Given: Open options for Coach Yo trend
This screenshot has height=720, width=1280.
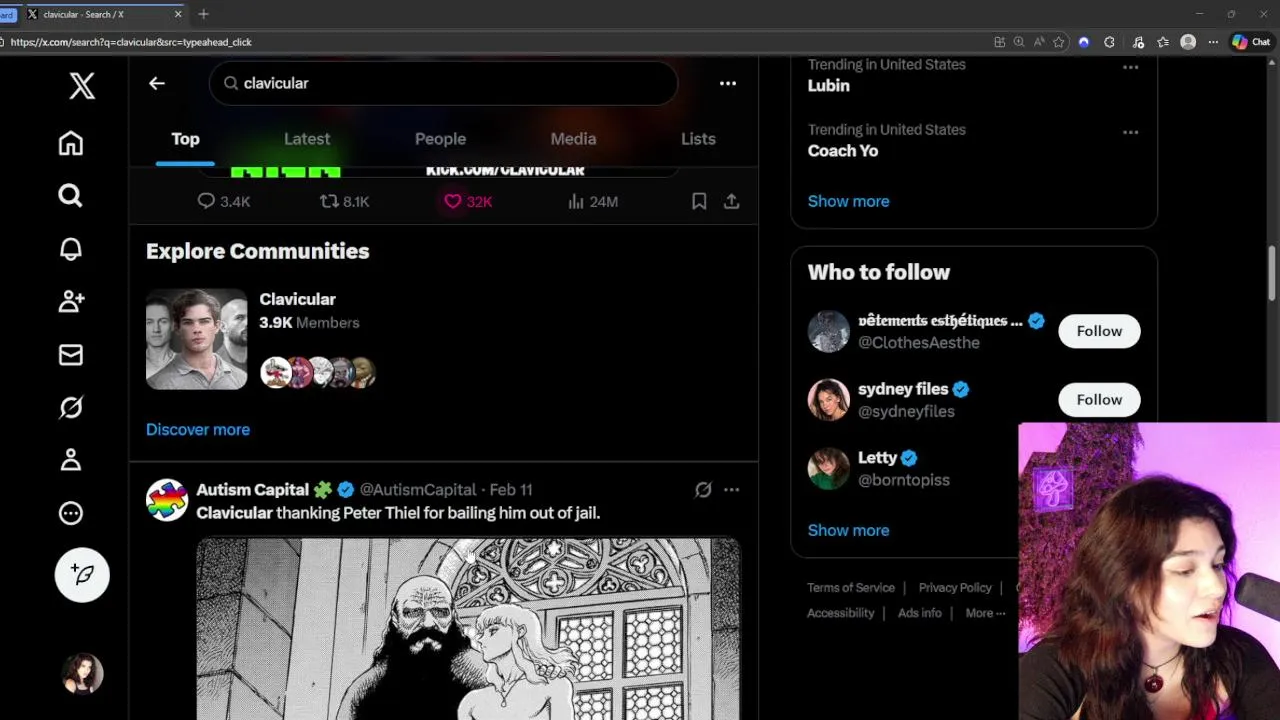Looking at the screenshot, I should pos(1131,132).
